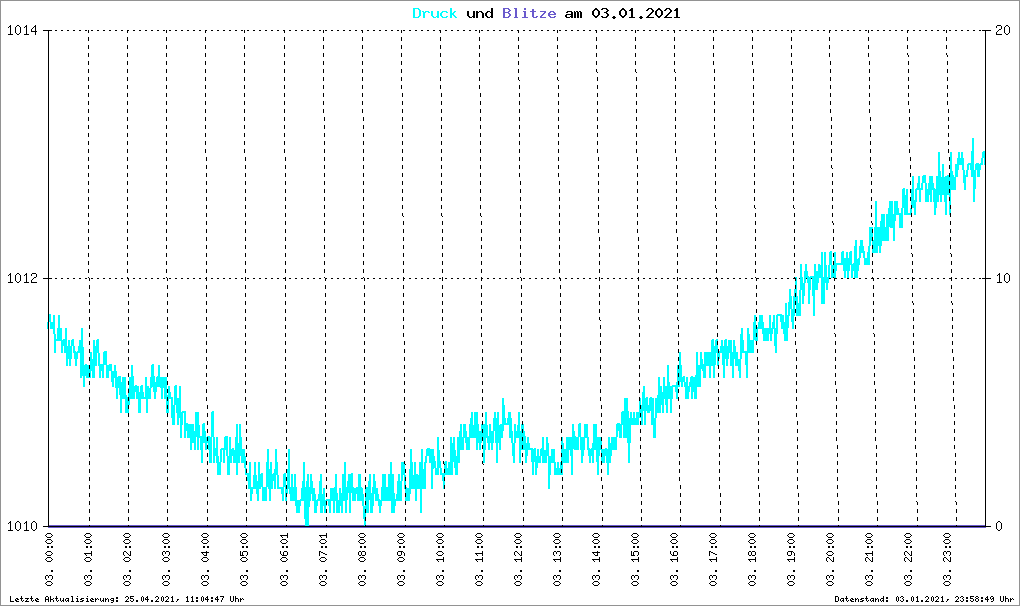
Task: Select the '03. 21:00' time axis label
Action: [x=870, y=561]
